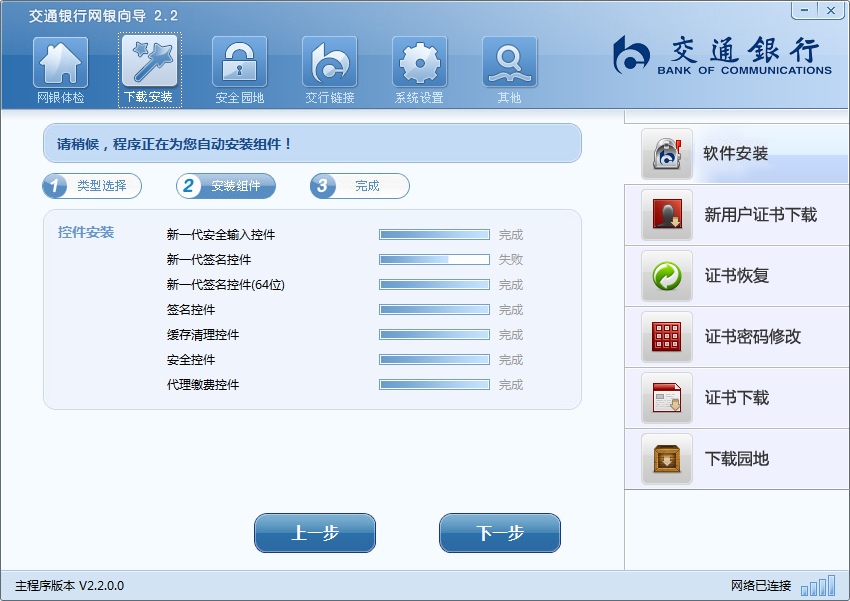Click the 控件安装 section heading
The width and height of the screenshot is (850, 601).
coord(86,232)
